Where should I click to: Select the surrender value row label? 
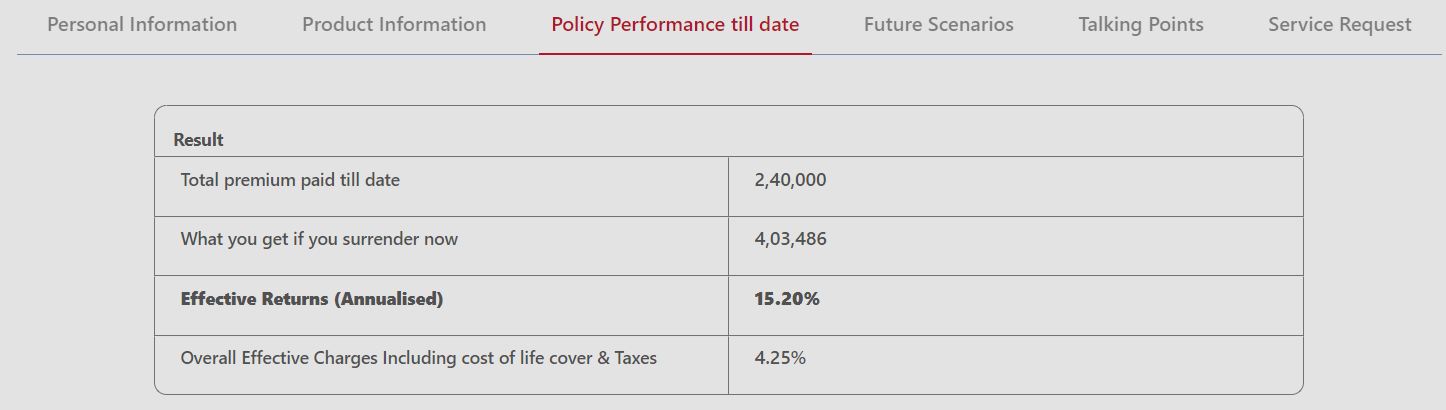point(319,239)
